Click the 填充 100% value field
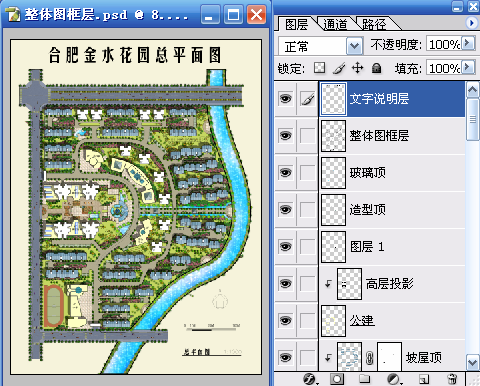 pyautogui.click(x=444, y=68)
